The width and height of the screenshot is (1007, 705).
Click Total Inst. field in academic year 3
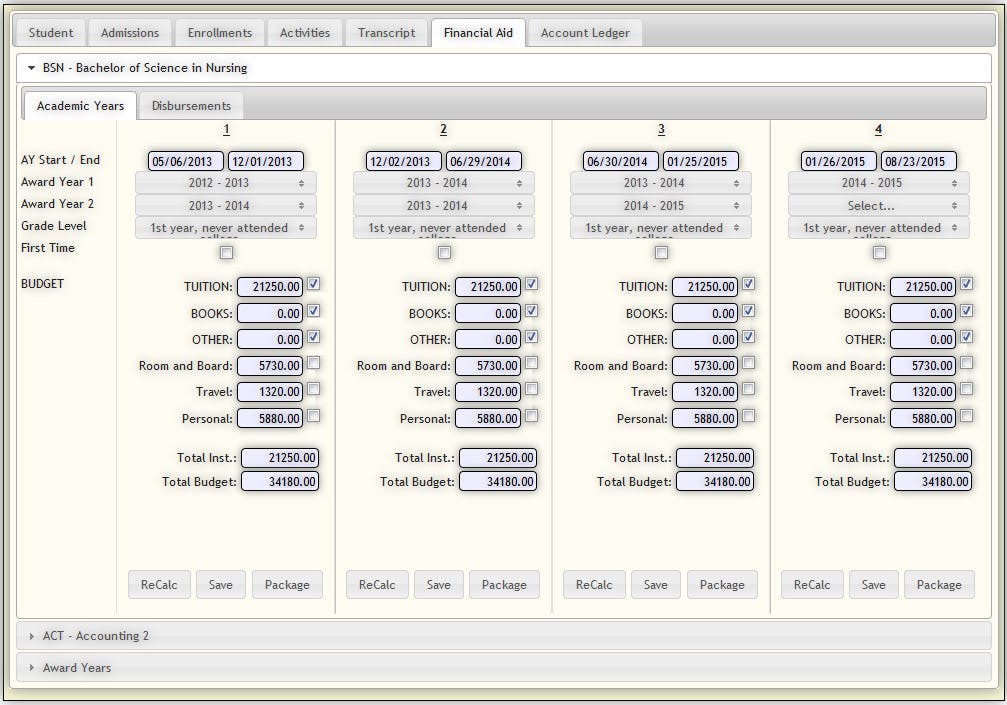(715, 458)
